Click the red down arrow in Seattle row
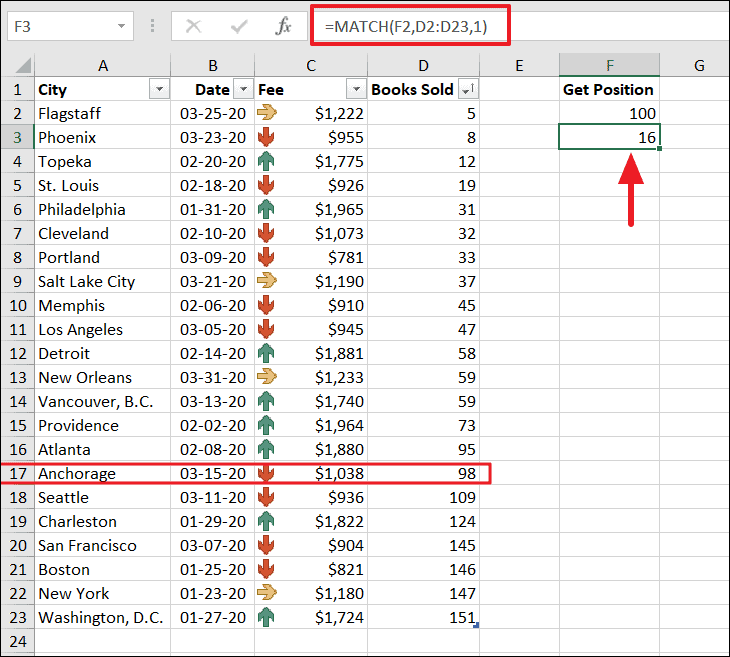The width and height of the screenshot is (730, 657). 266,497
